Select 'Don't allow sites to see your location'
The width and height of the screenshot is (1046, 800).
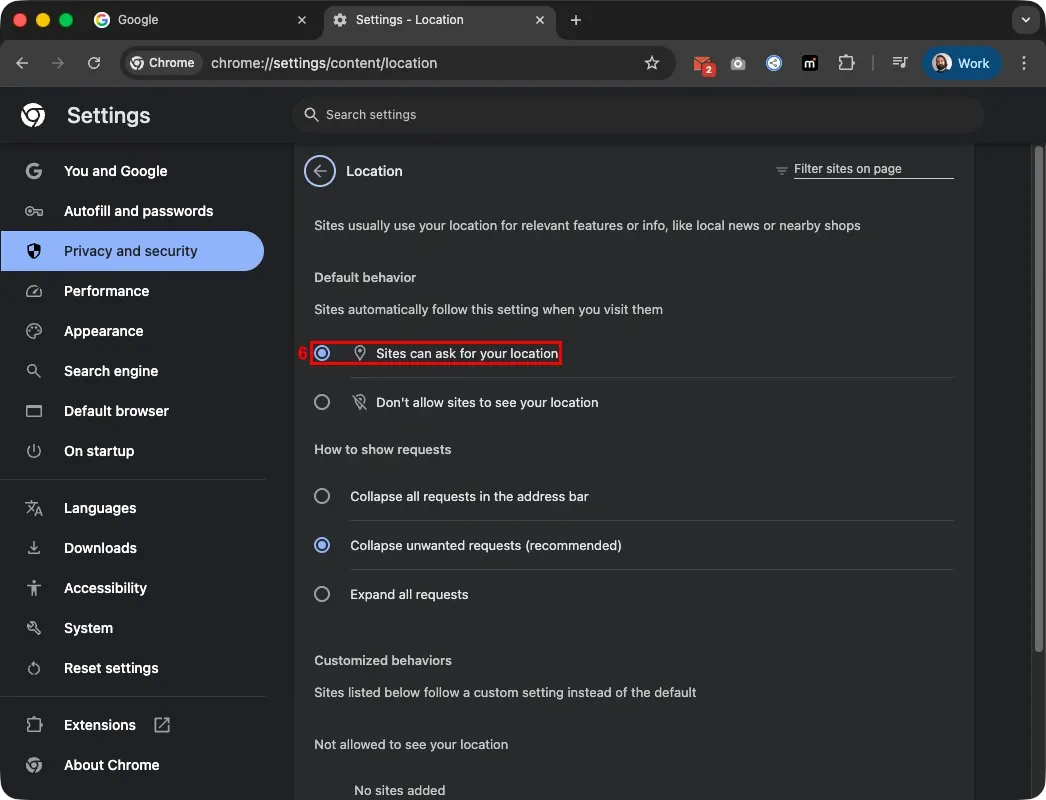click(x=322, y=402)
